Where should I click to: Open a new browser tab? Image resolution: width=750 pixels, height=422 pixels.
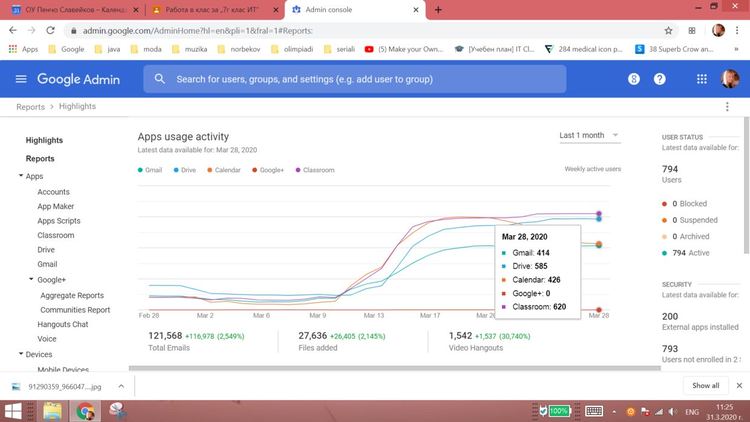[438, 10]
